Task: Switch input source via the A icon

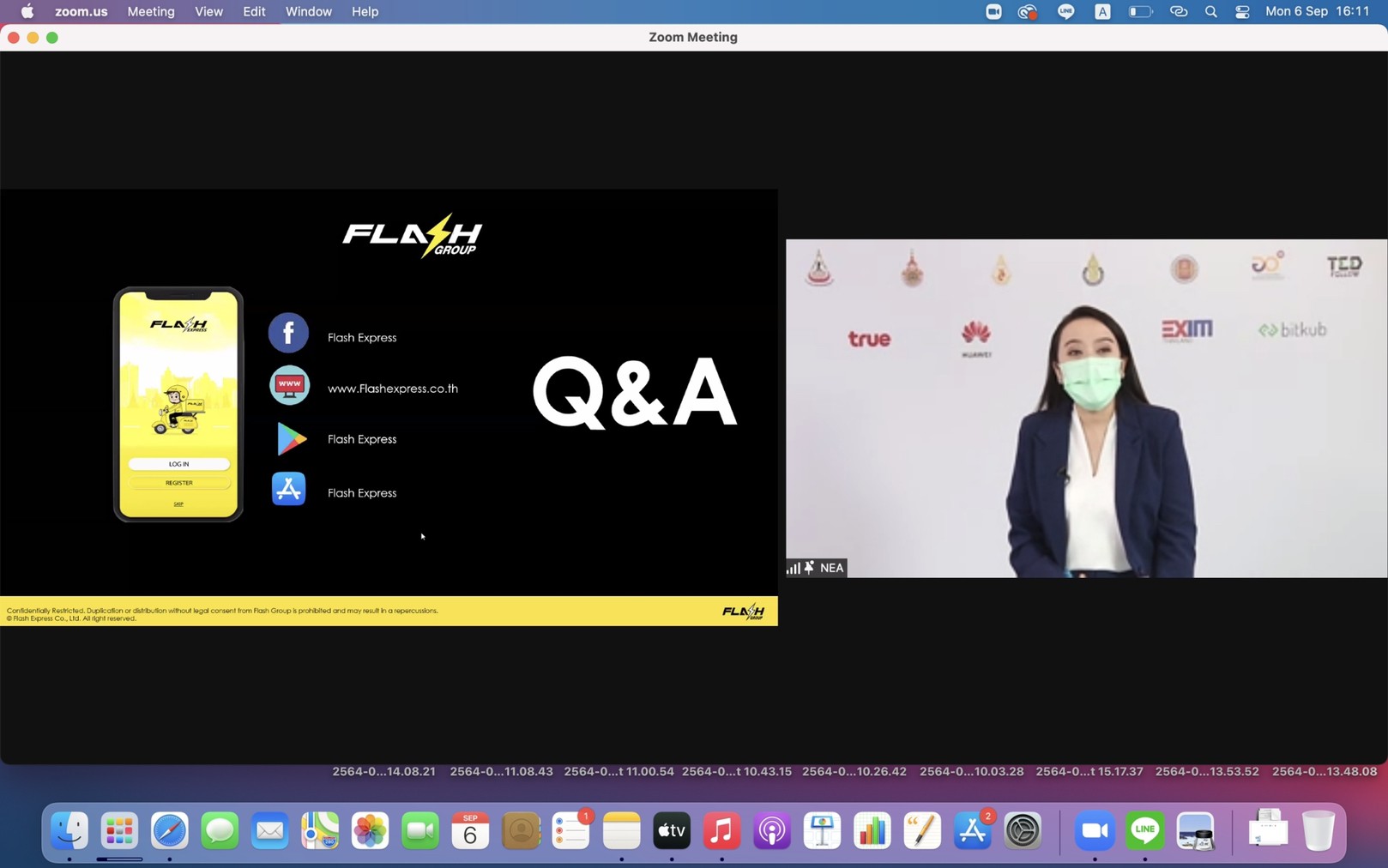Action: tap(1102, 12)
